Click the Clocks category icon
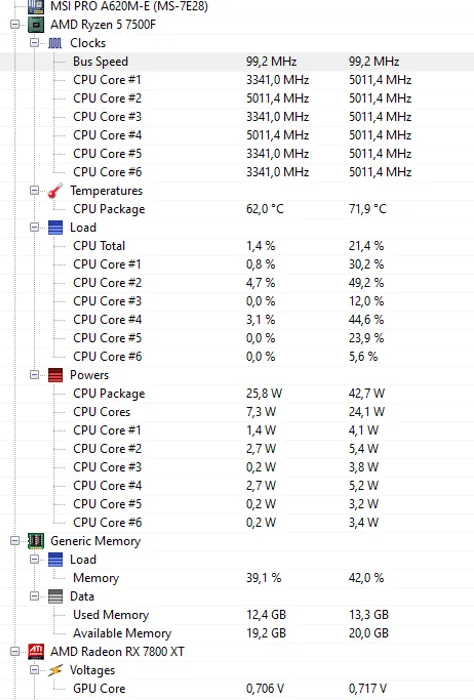 55,43
